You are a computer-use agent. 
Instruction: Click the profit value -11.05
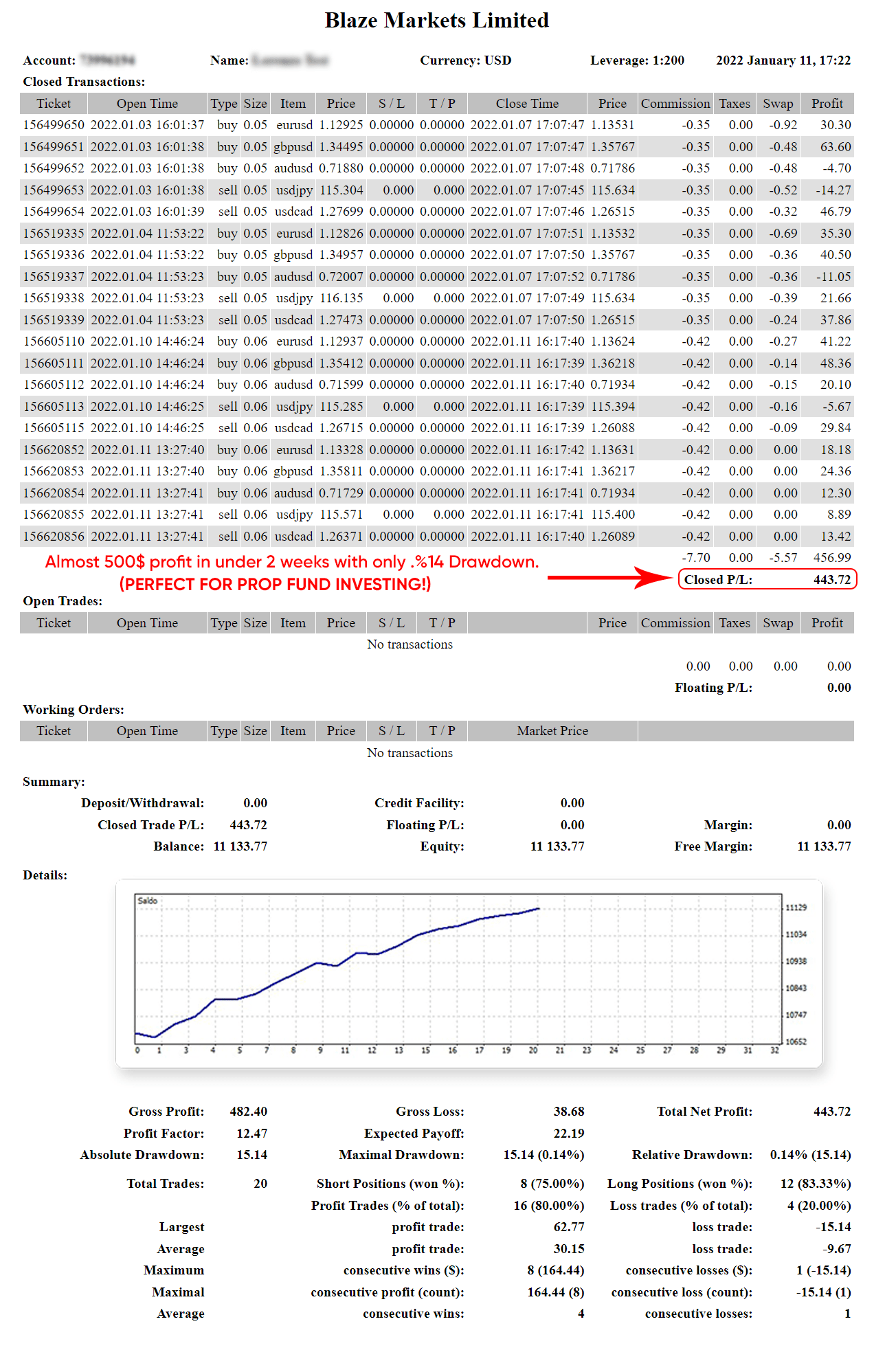[x=833, y=277]
